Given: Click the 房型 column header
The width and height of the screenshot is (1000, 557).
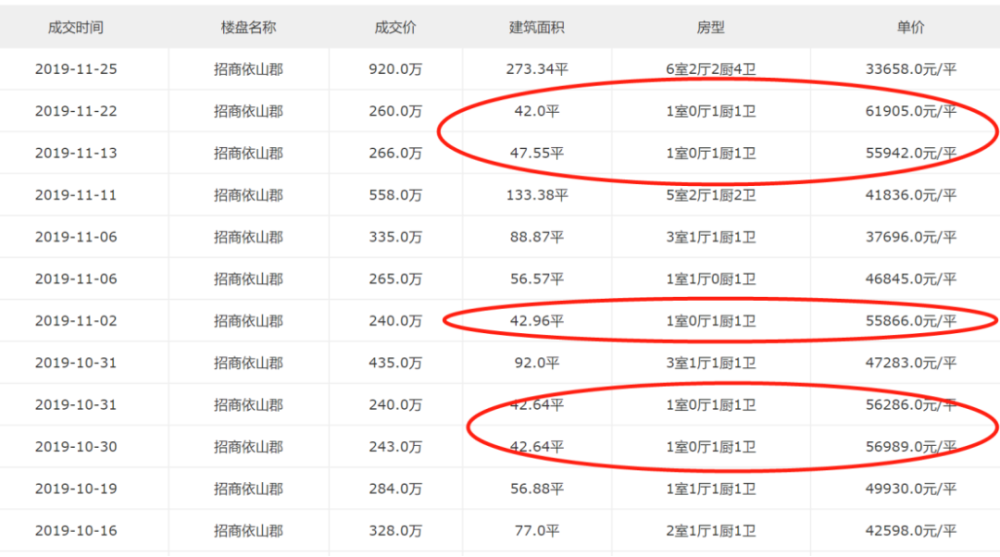Looking at the screenshot, I should (x=710, y=27).
